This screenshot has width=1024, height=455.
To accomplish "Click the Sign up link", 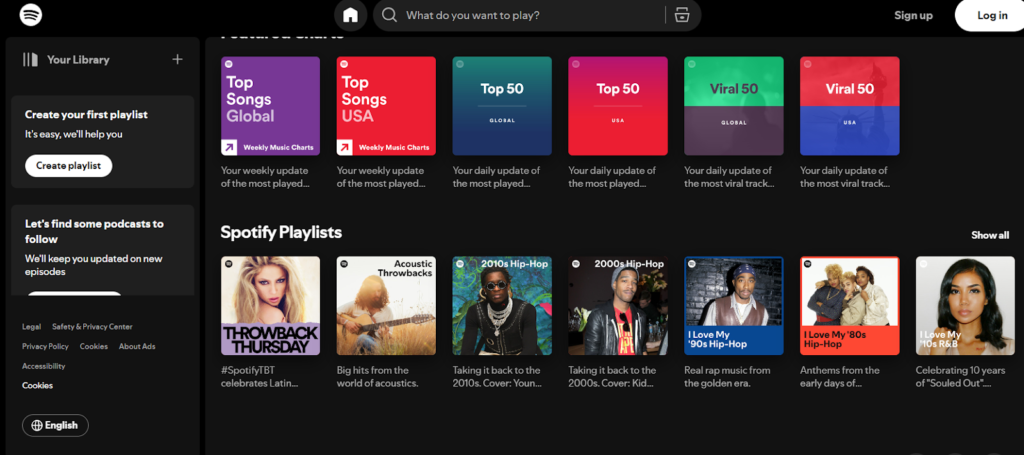I will 913,16.
